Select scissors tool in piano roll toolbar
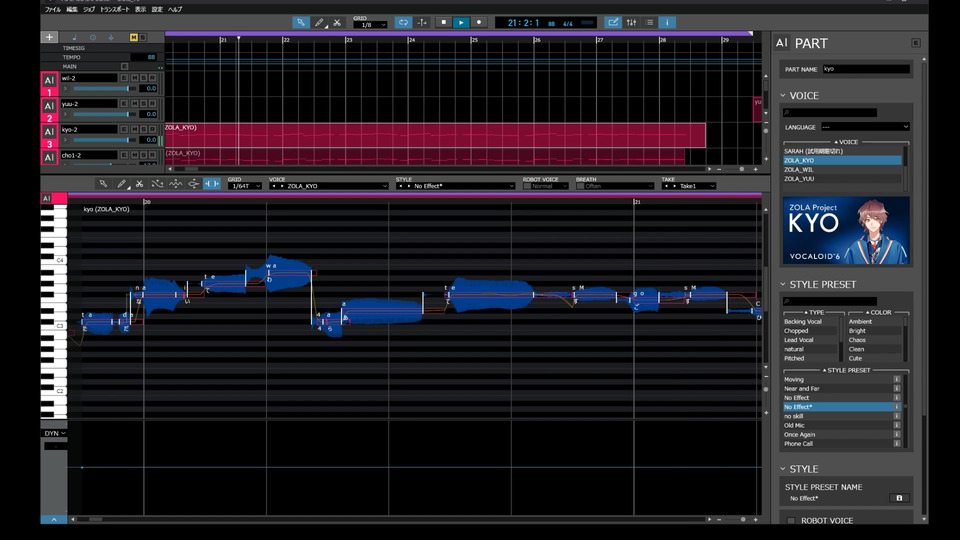 (140, 184)
